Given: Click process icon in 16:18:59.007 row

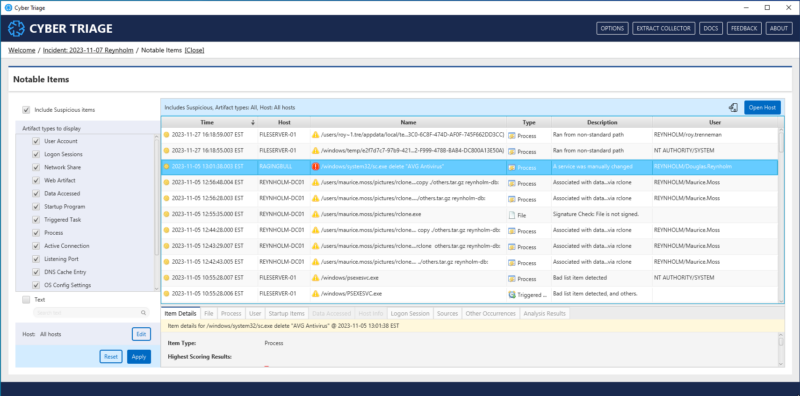Looking at the screenshot, I should [x=511, y=136].
